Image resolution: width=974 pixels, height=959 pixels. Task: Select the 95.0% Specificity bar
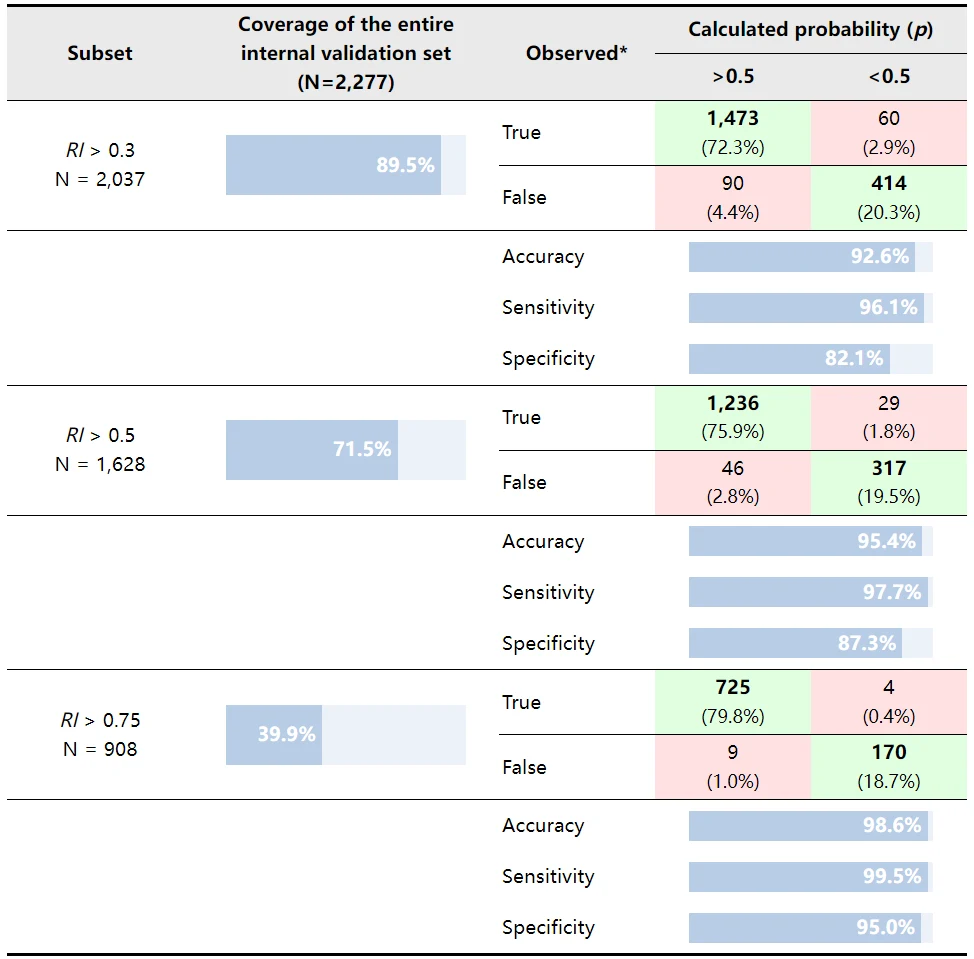tap(811, 927)
